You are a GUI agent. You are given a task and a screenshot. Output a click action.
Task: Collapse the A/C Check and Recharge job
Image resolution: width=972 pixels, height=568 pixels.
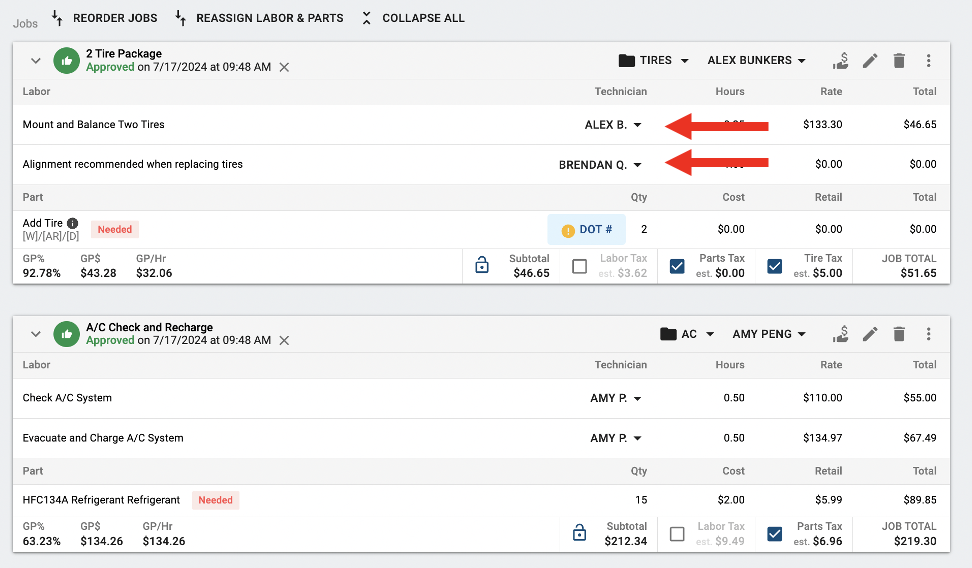(36, 334)
